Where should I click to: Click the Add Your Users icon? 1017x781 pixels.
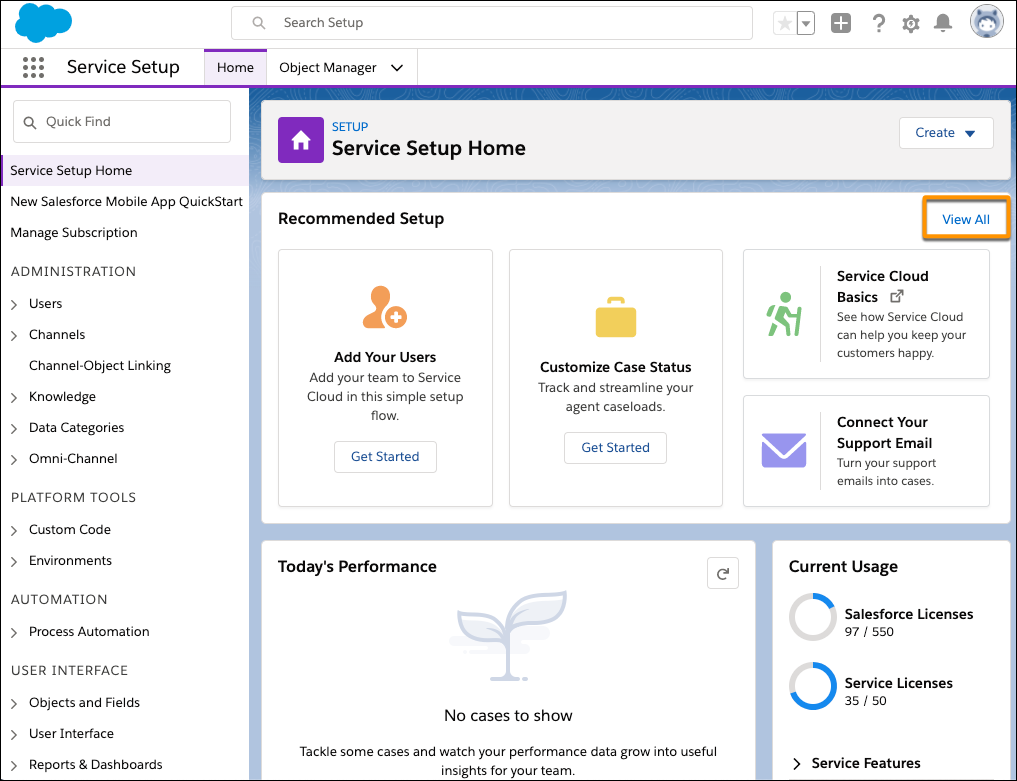385,307
